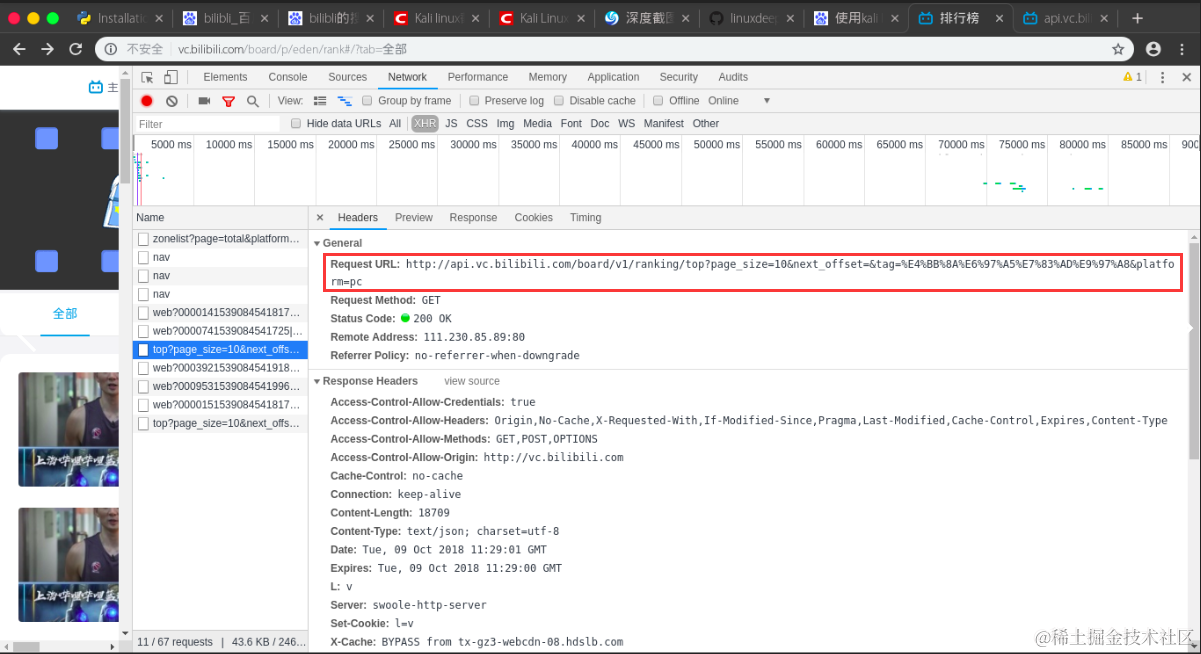The height and width of the screenshot is (654, 1201).
Task: Open the Application panel tab
Action: [x=613, y=77]
